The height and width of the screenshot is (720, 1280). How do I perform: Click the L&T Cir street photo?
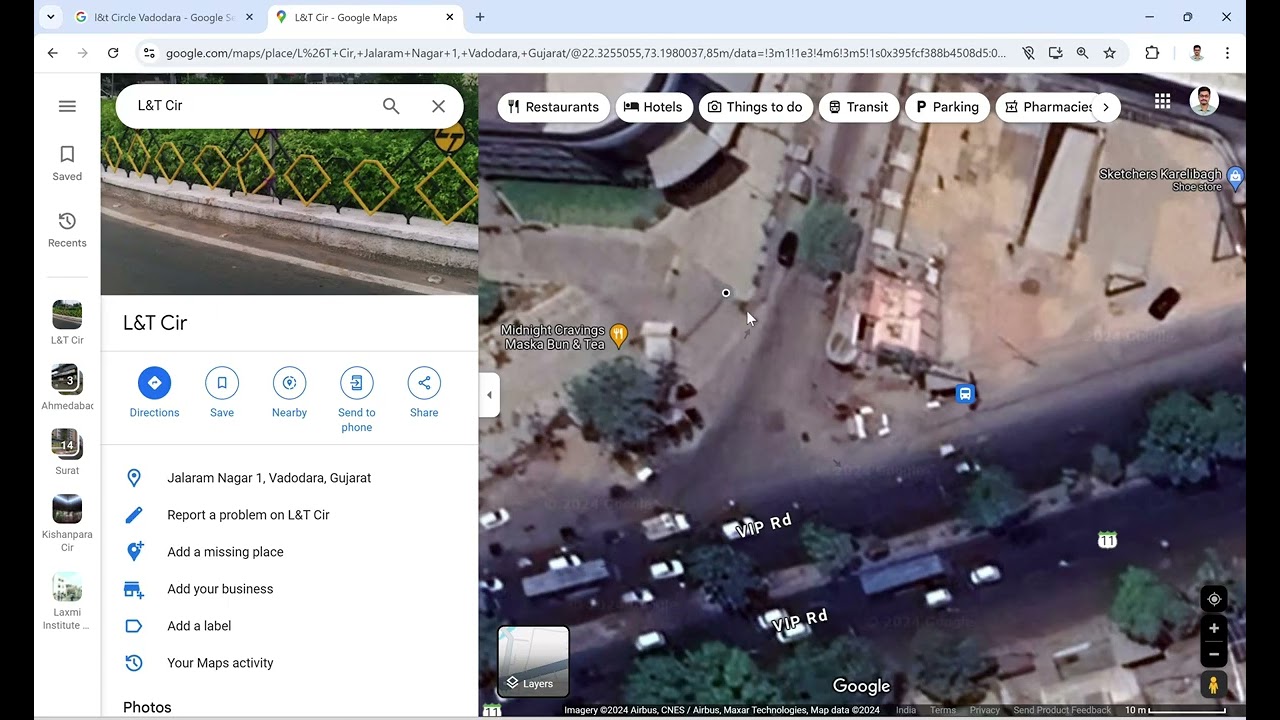[289, 212]
